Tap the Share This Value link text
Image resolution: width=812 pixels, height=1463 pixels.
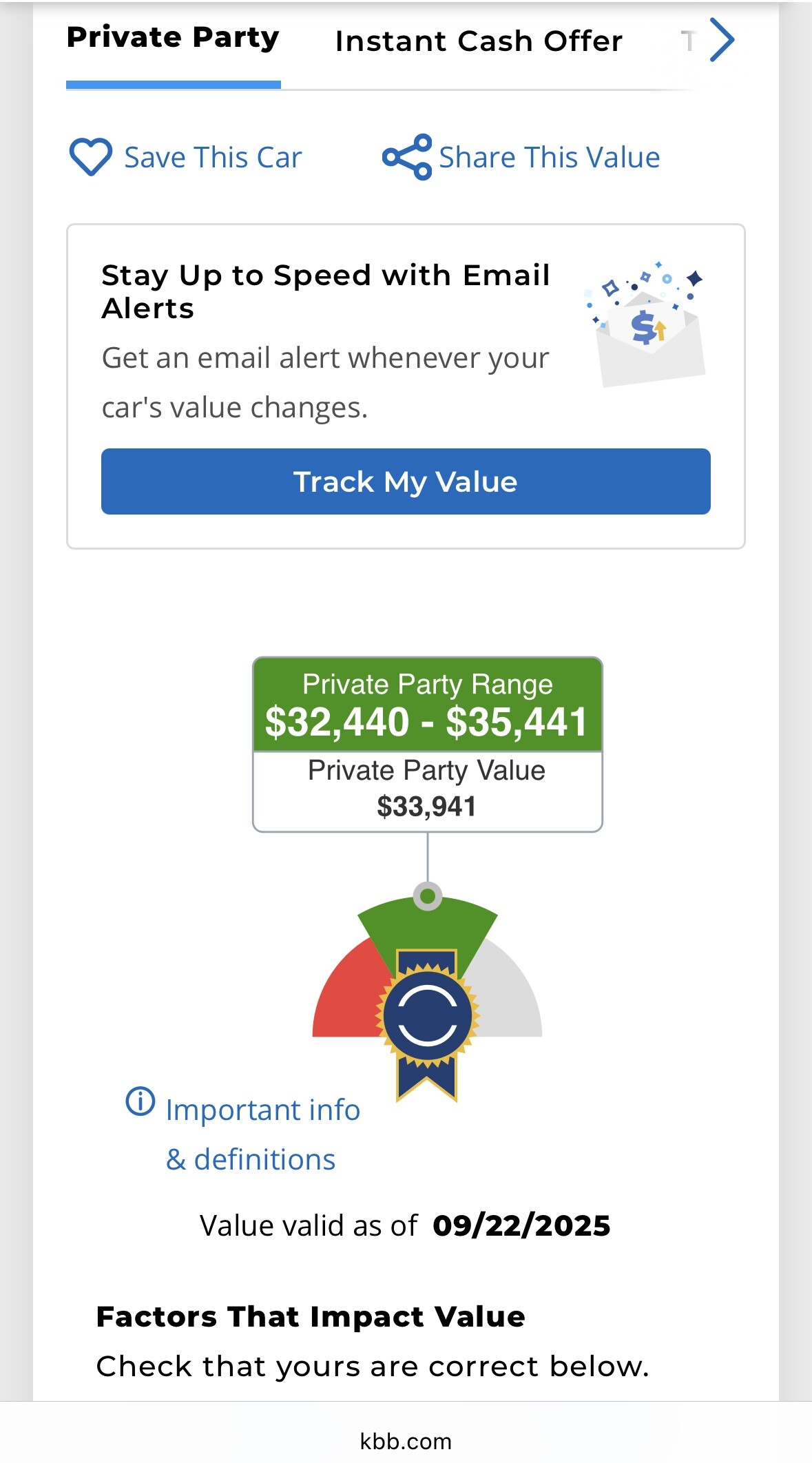[549, 158]
